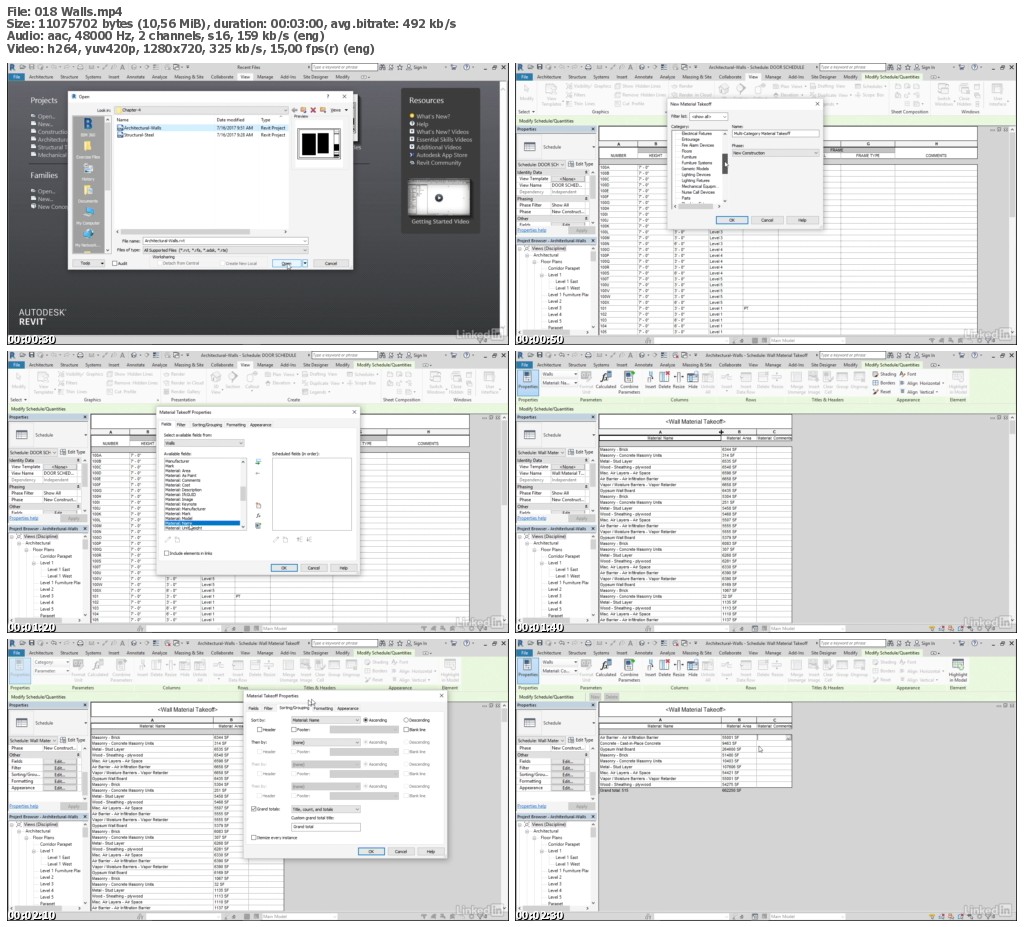Click Highlight in Model icon in 00:02:30 frame
The height and width of the screenshot is (927, 1024).
958,670
